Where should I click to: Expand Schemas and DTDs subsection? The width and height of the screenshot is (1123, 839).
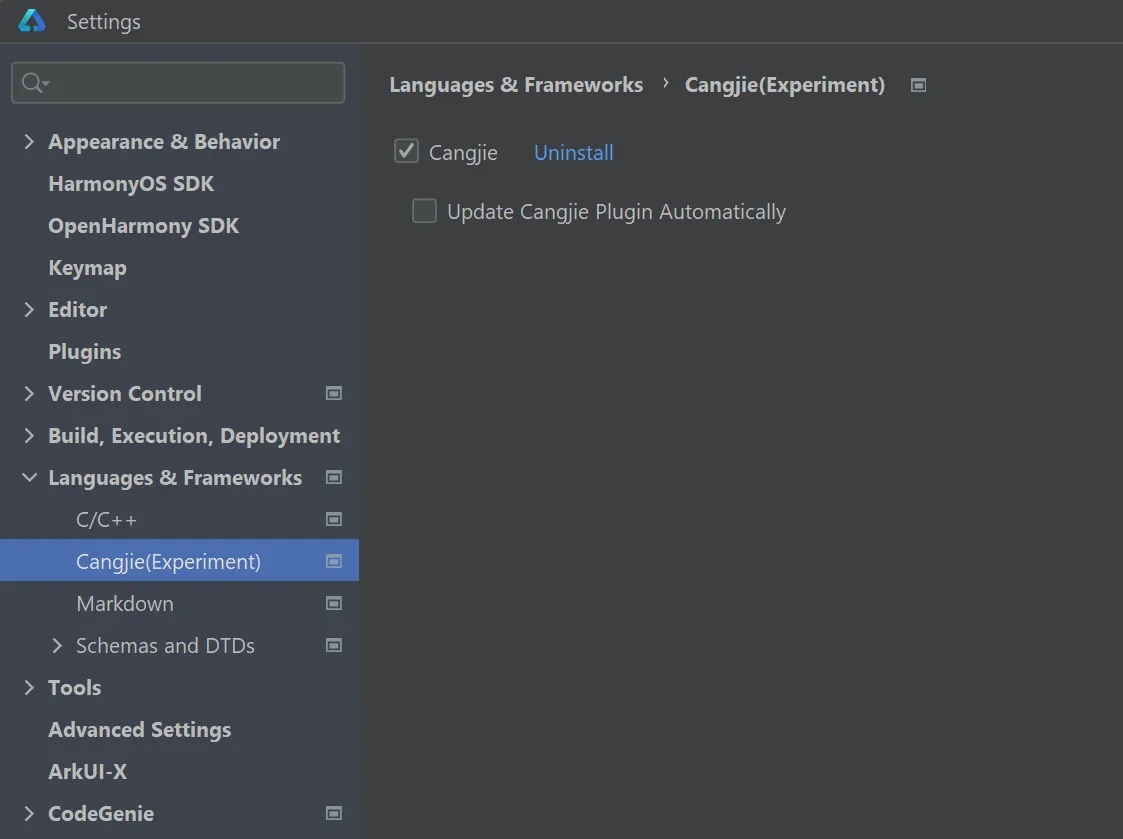pos(57,646)
